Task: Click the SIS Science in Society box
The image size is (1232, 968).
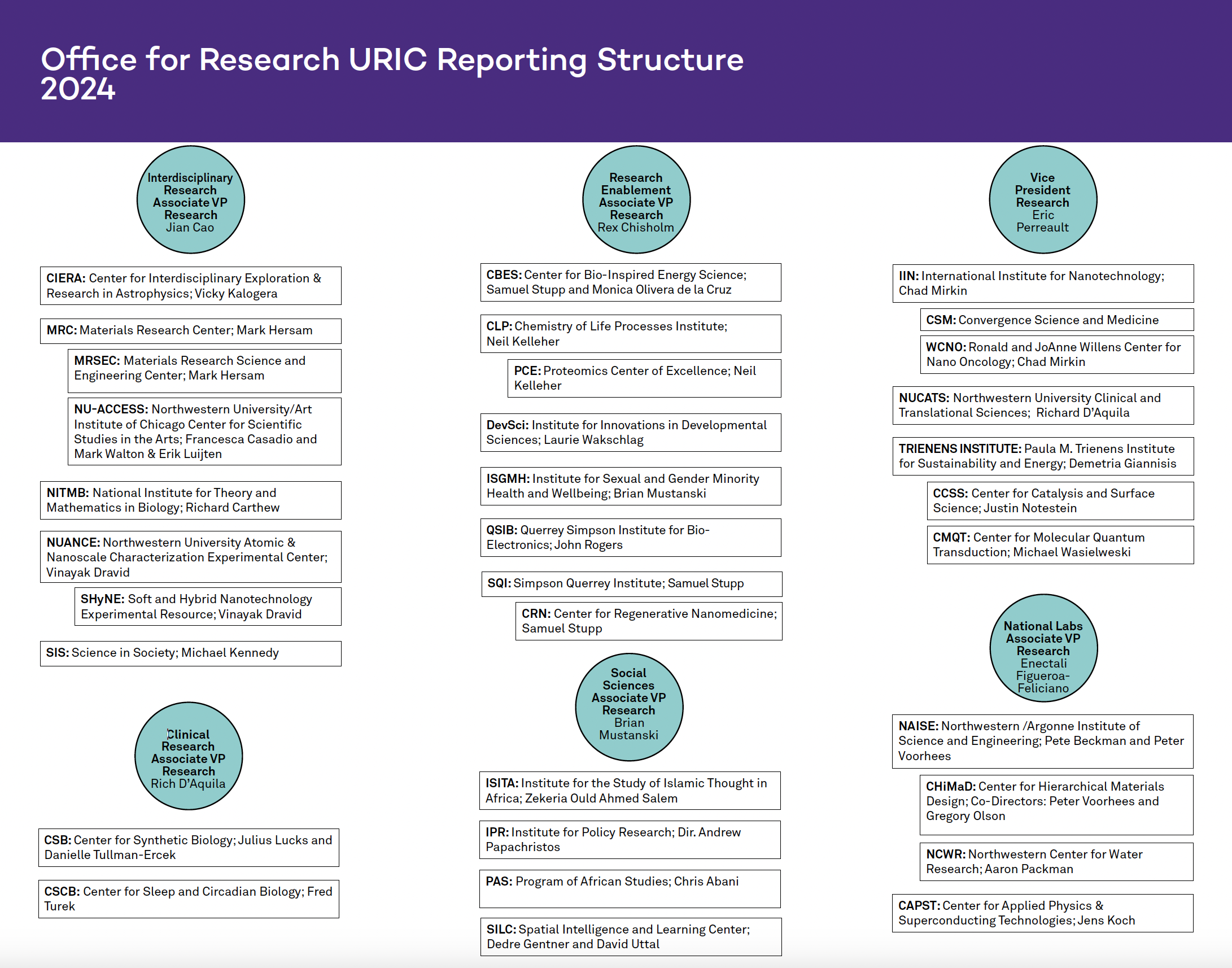Action: (x=190, y=653)
